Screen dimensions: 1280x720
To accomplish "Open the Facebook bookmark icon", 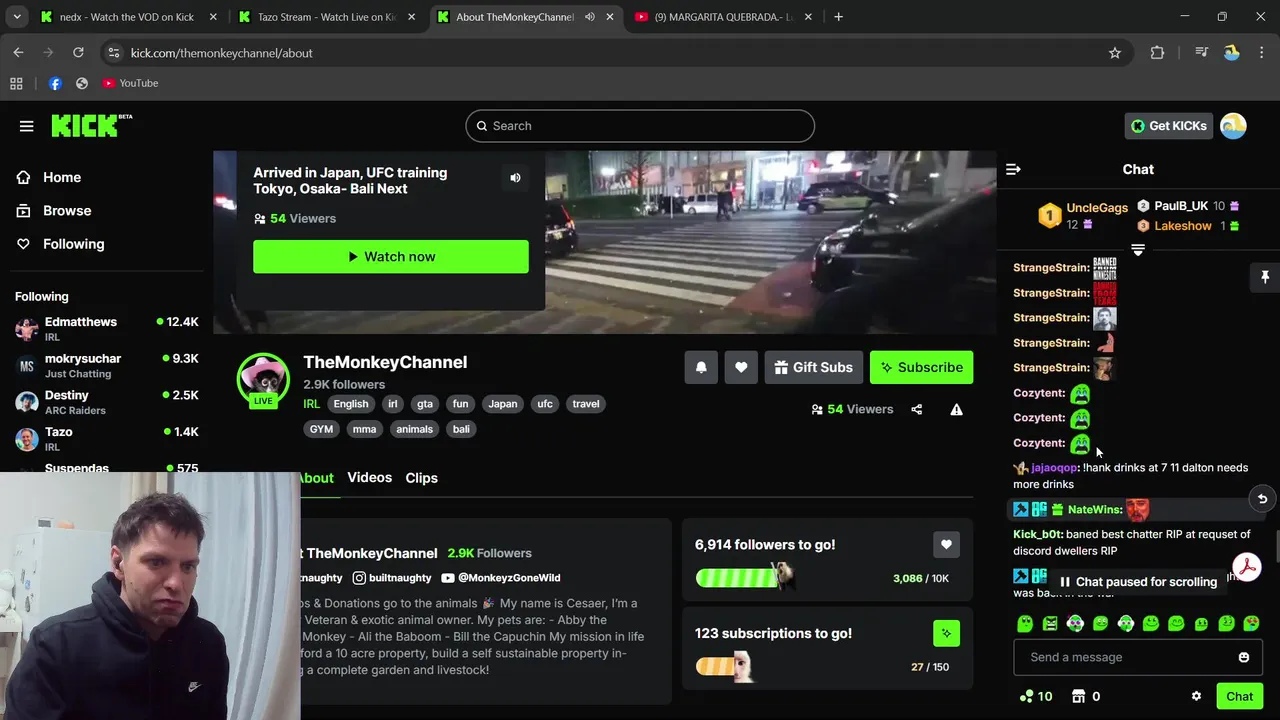I will coord(55,83).
